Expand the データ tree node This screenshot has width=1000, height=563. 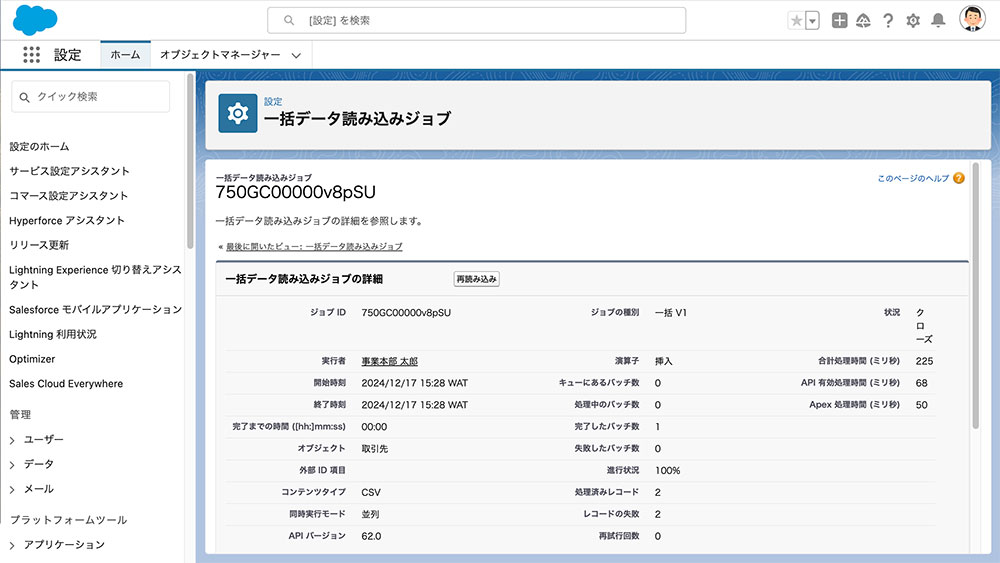(x=12, y=465)
